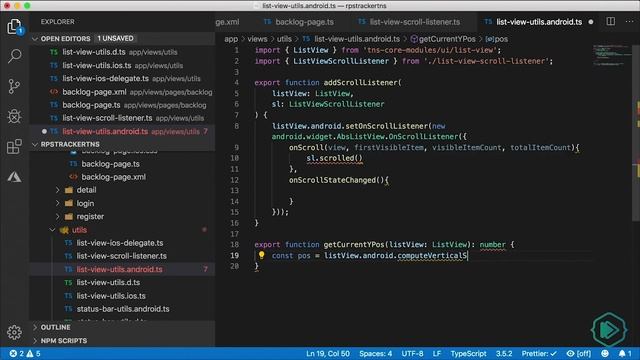The width and height of the screenshot is (640, 360).
Task: Open the Extensions view icon
Action: coord(14,147)
